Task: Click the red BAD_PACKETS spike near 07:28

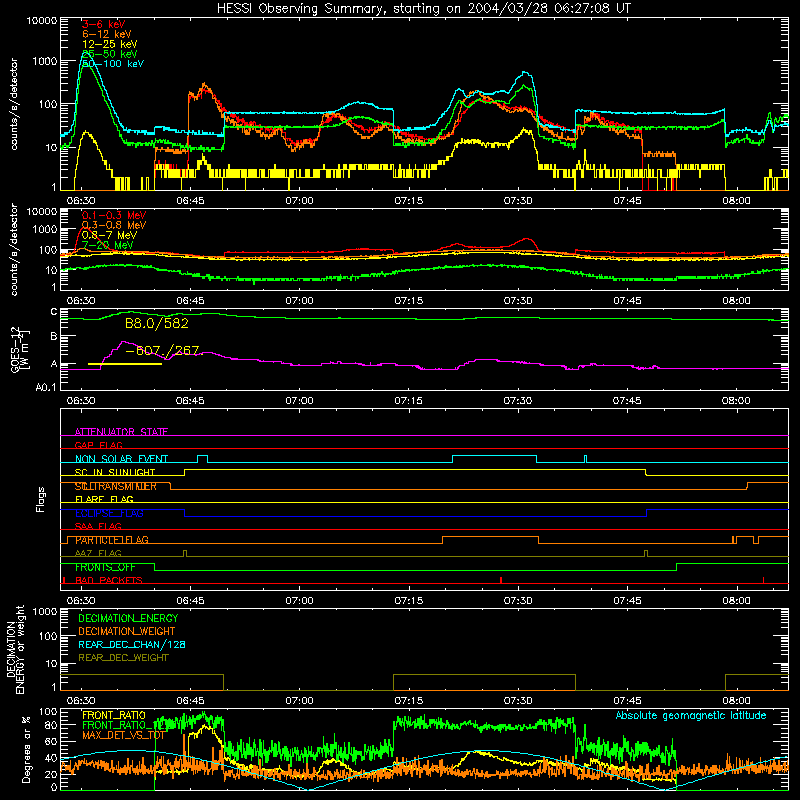Action: pos(501,580)
